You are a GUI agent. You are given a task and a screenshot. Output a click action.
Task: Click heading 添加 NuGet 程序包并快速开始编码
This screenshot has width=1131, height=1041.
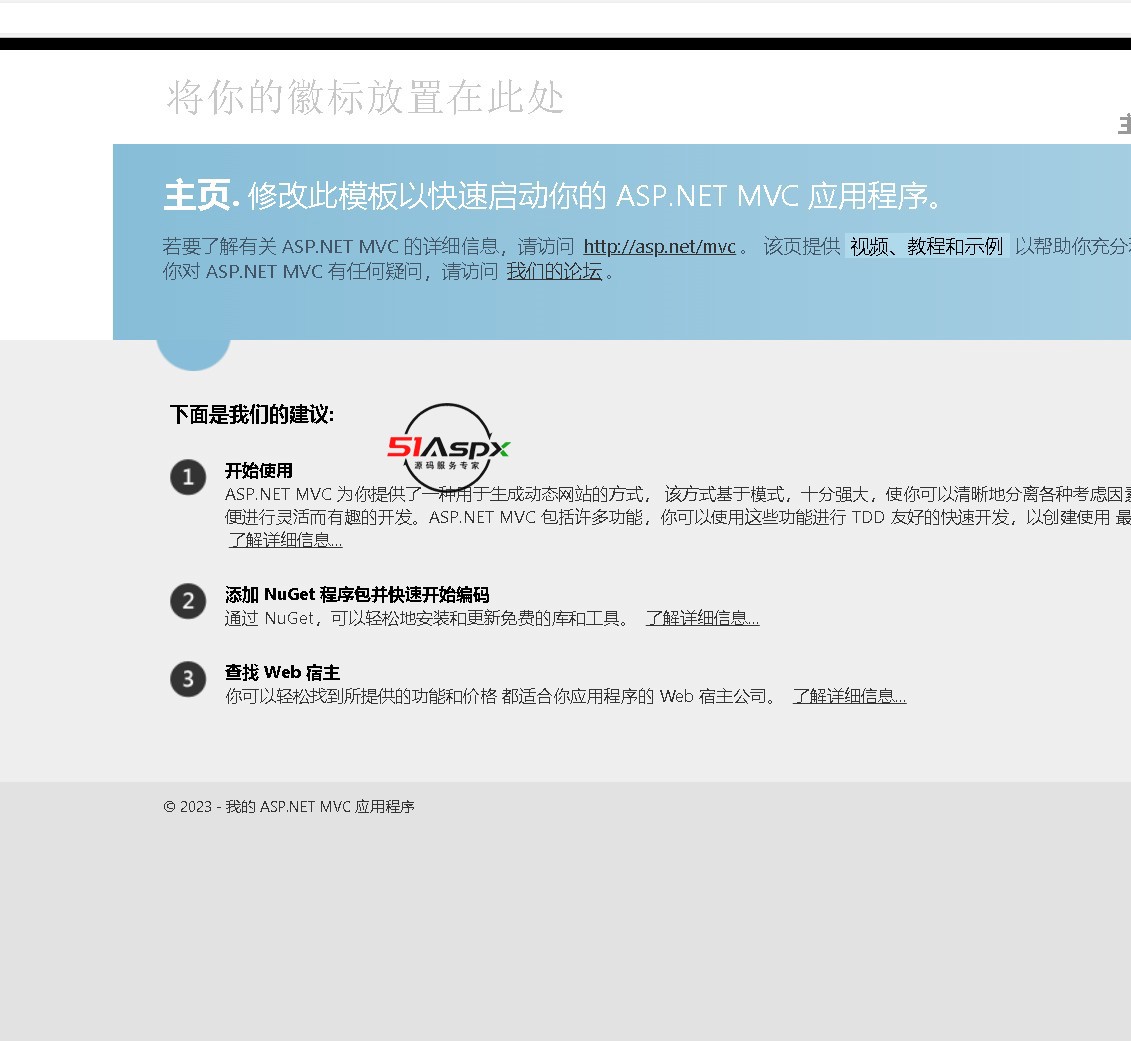coord(357,594)
